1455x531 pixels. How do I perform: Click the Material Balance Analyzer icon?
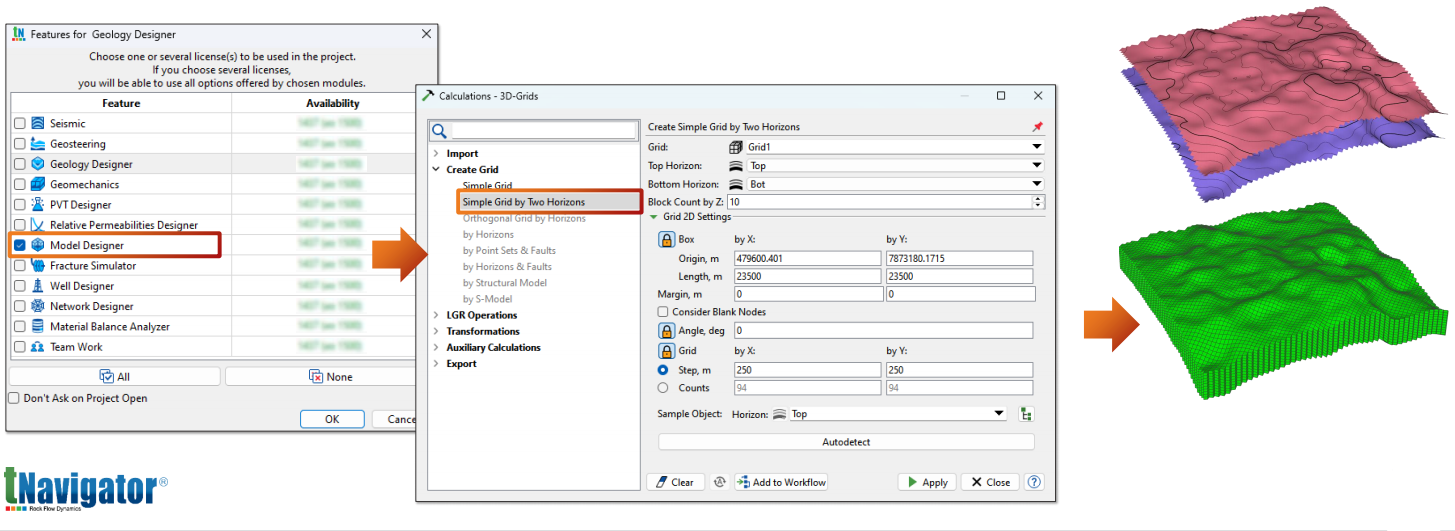(38, 327)
